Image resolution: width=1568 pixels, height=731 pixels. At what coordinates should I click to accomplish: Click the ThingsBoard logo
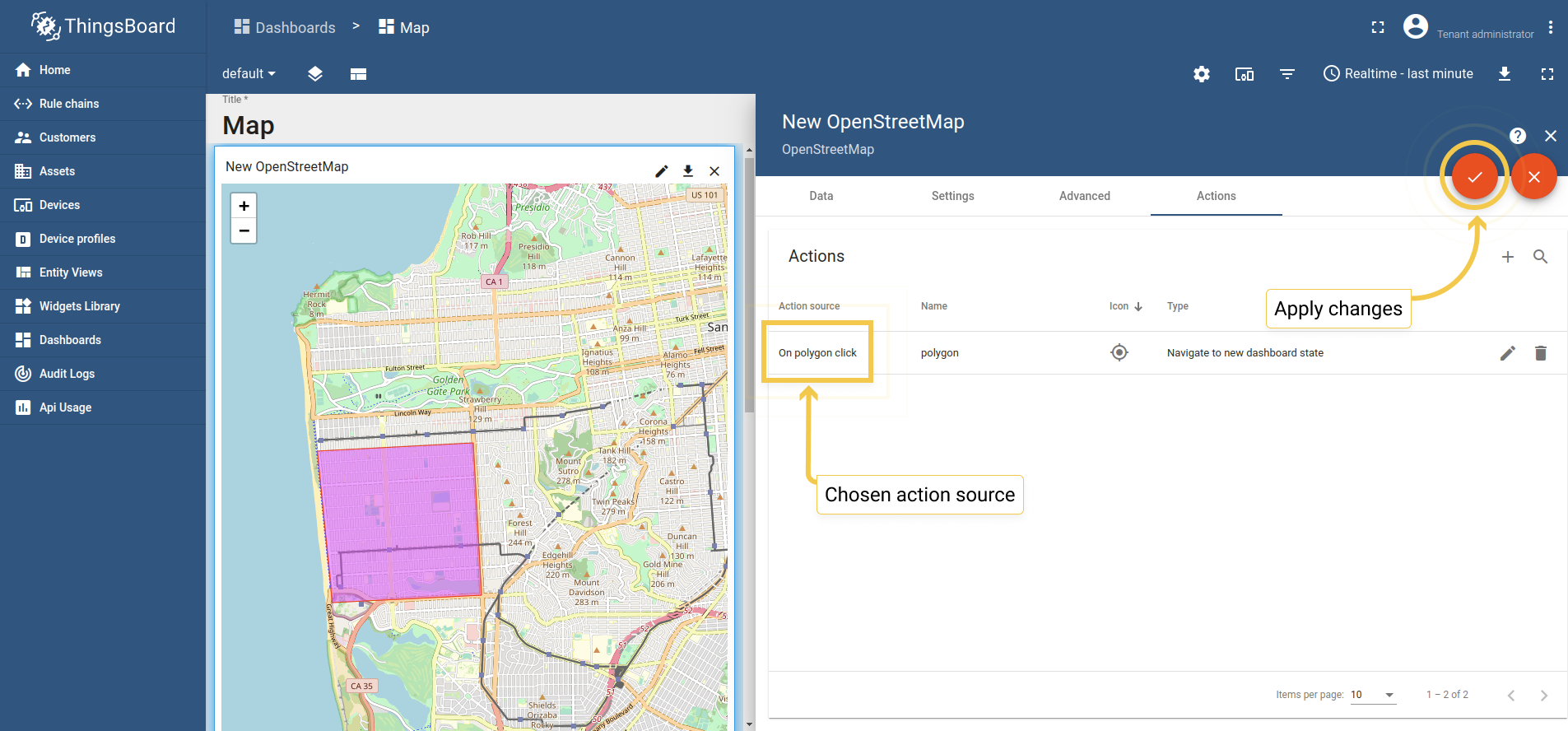point(103,26)
